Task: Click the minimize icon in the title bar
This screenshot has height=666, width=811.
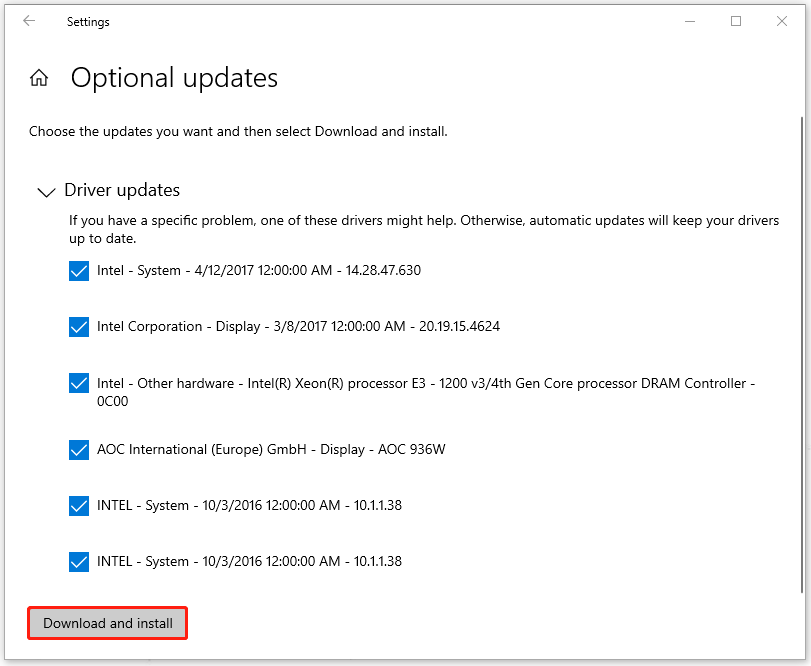Action: tap(690, 21)
